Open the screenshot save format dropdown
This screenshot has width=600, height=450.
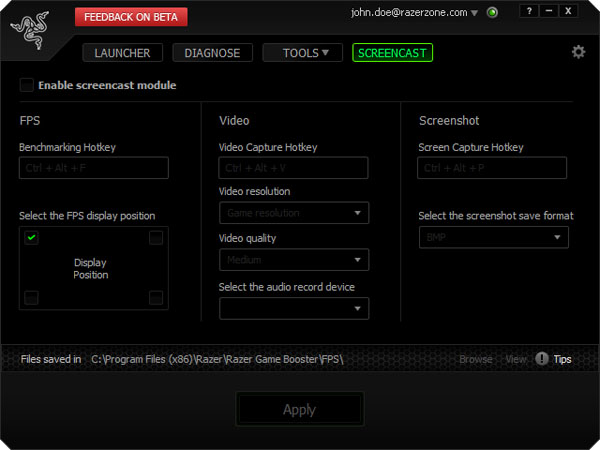[x=494, y=237]
